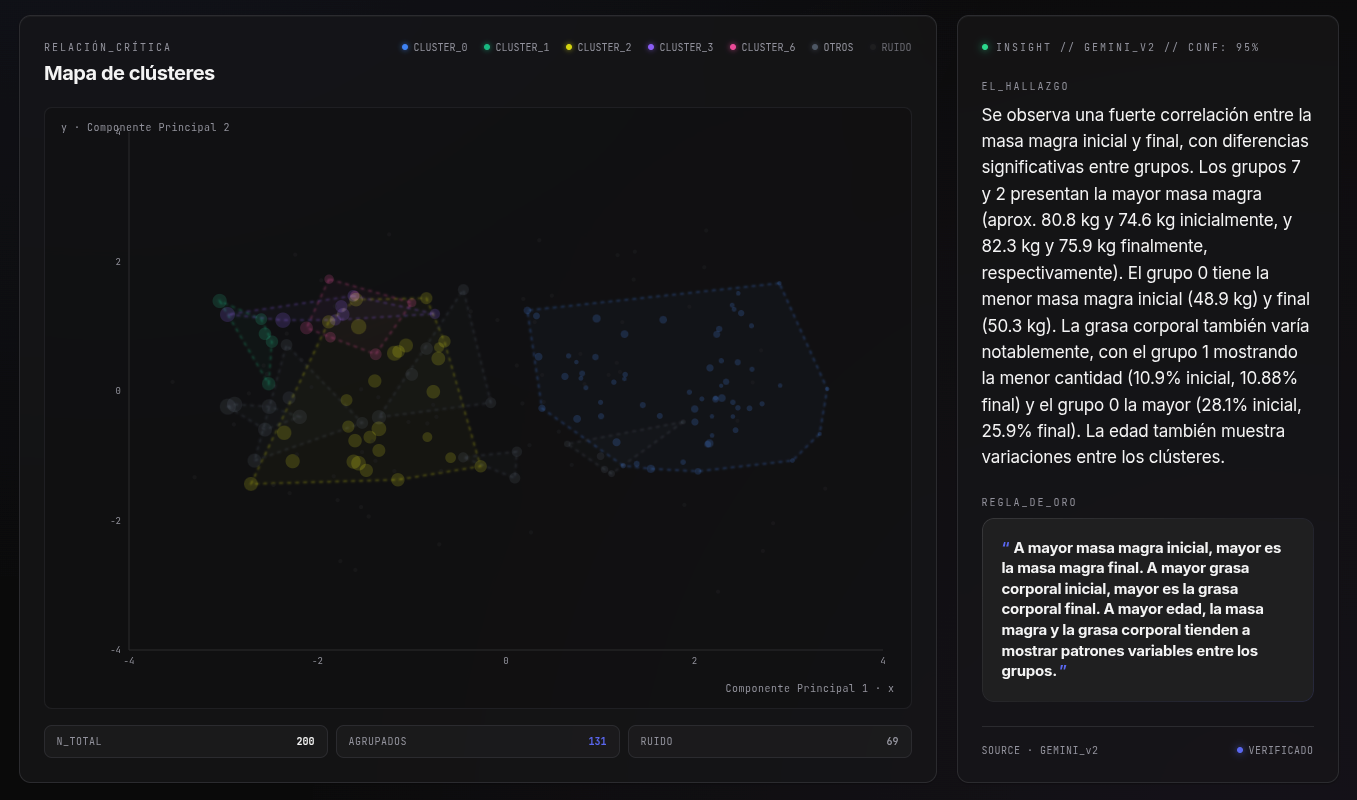Toggle CLUSTER_1 legend entry
Screen dimensions: 1357x800
pyautogui.click(x=516, y=47)
